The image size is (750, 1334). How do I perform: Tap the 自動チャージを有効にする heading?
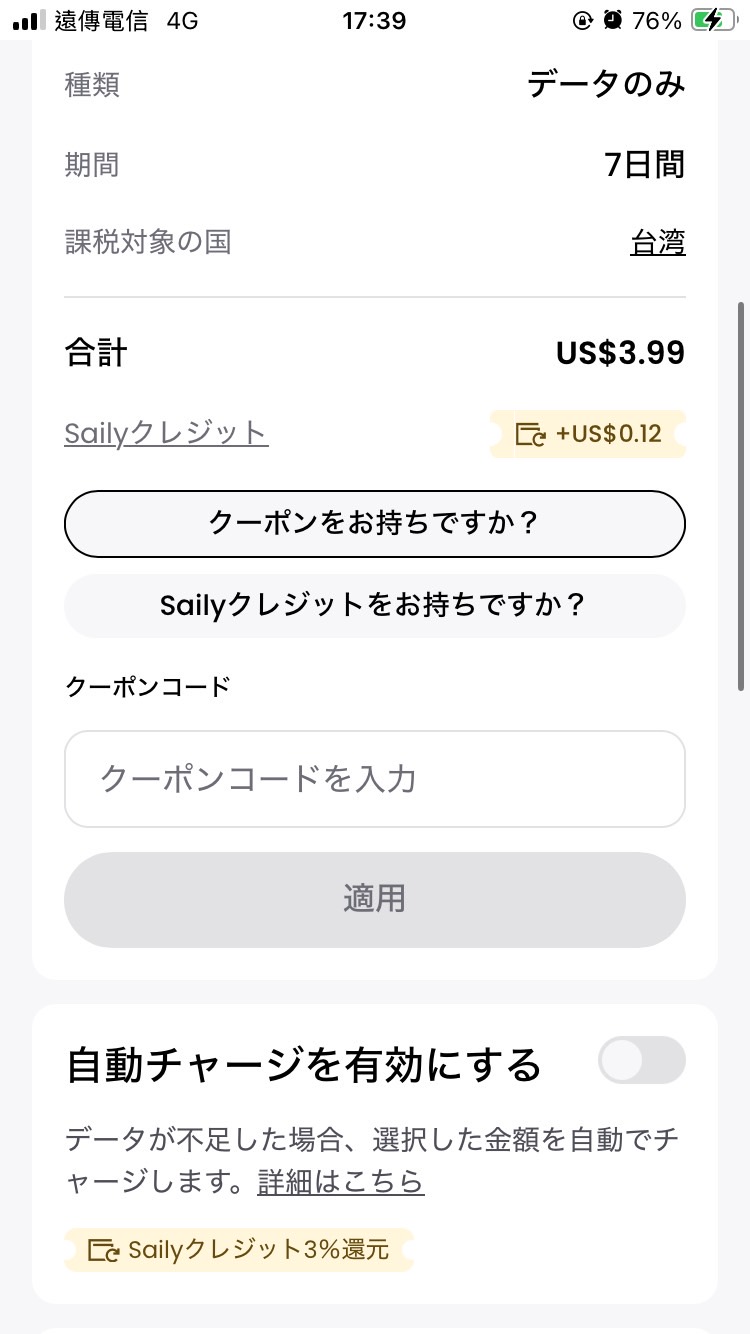303,1065
